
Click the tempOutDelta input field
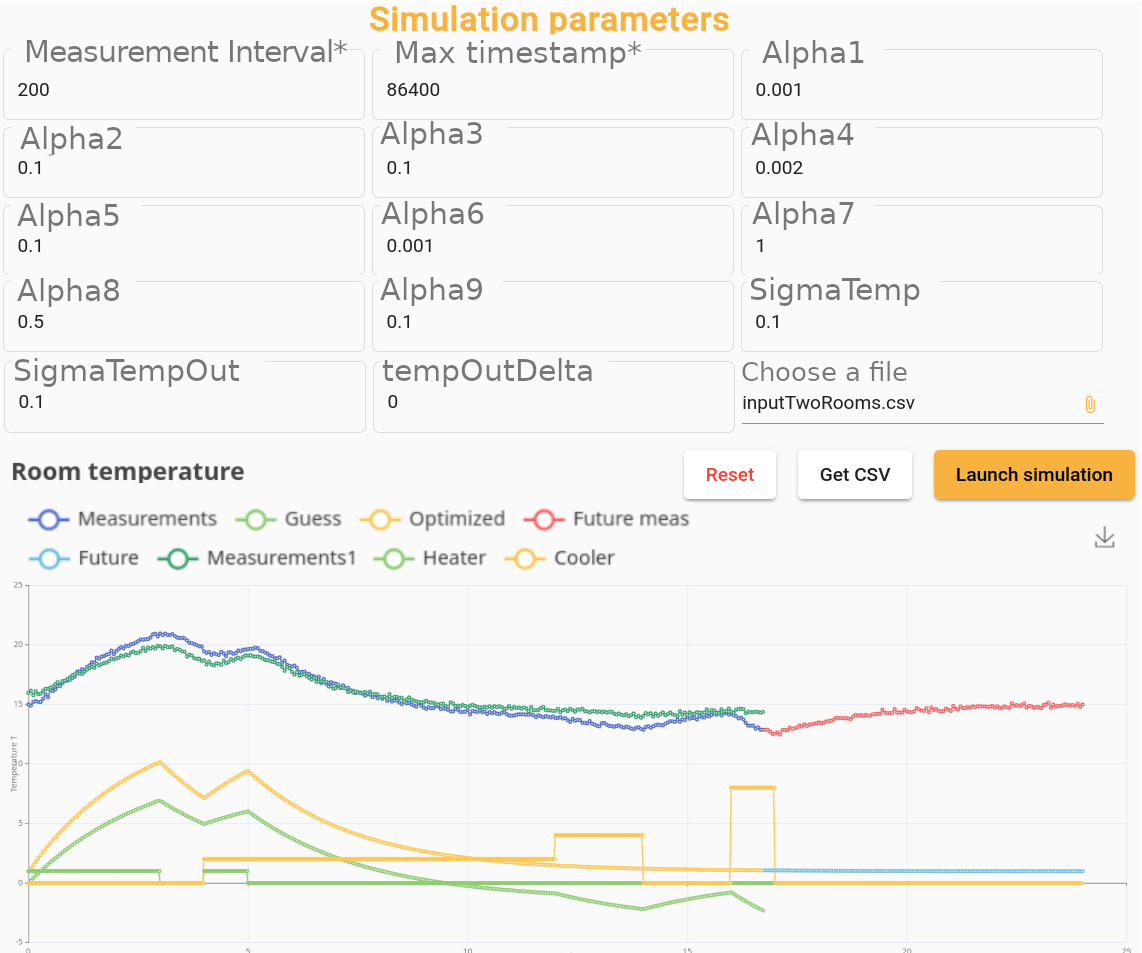[x=553, y=402]
